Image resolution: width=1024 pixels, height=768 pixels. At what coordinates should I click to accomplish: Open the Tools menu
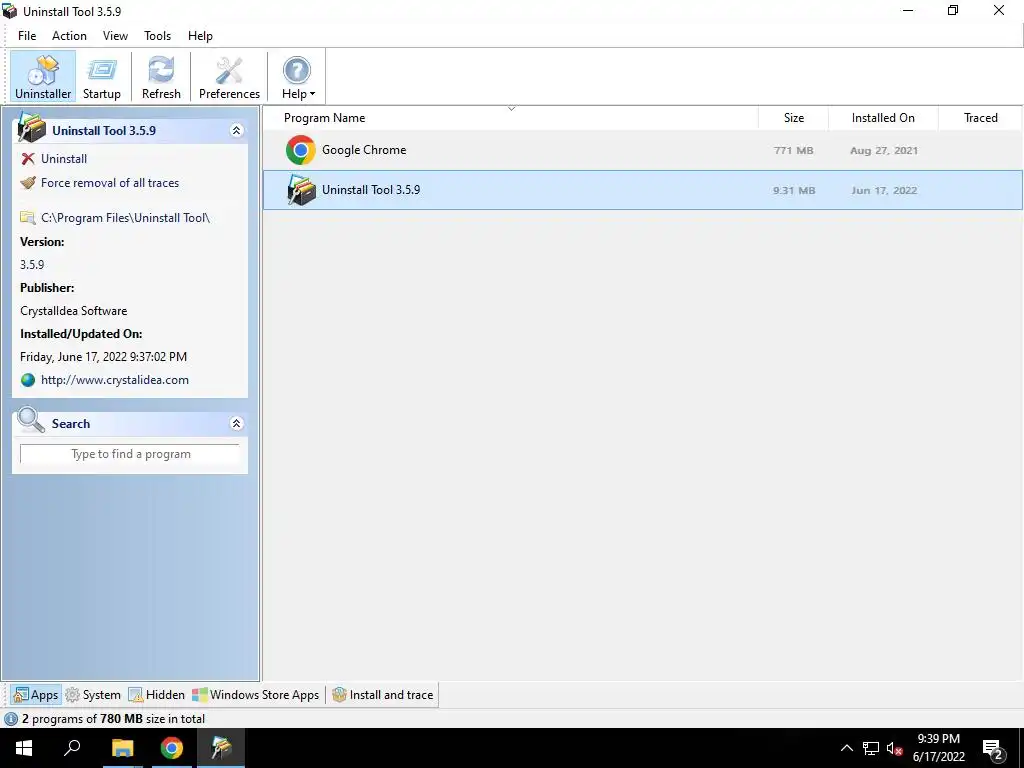point(157,36)
